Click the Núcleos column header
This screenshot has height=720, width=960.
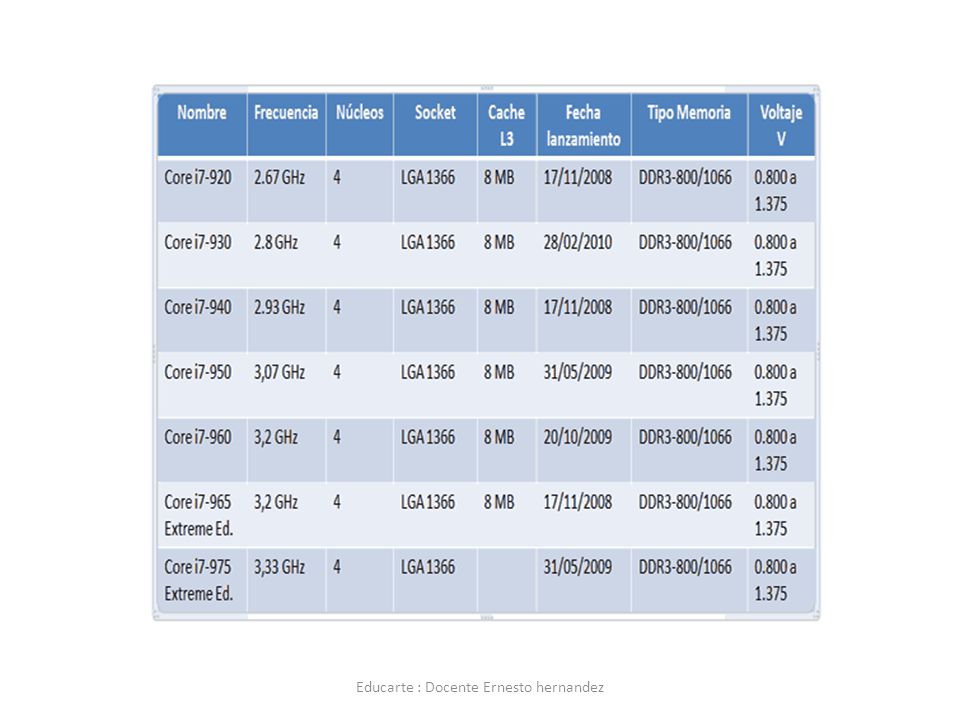[359, 125]
